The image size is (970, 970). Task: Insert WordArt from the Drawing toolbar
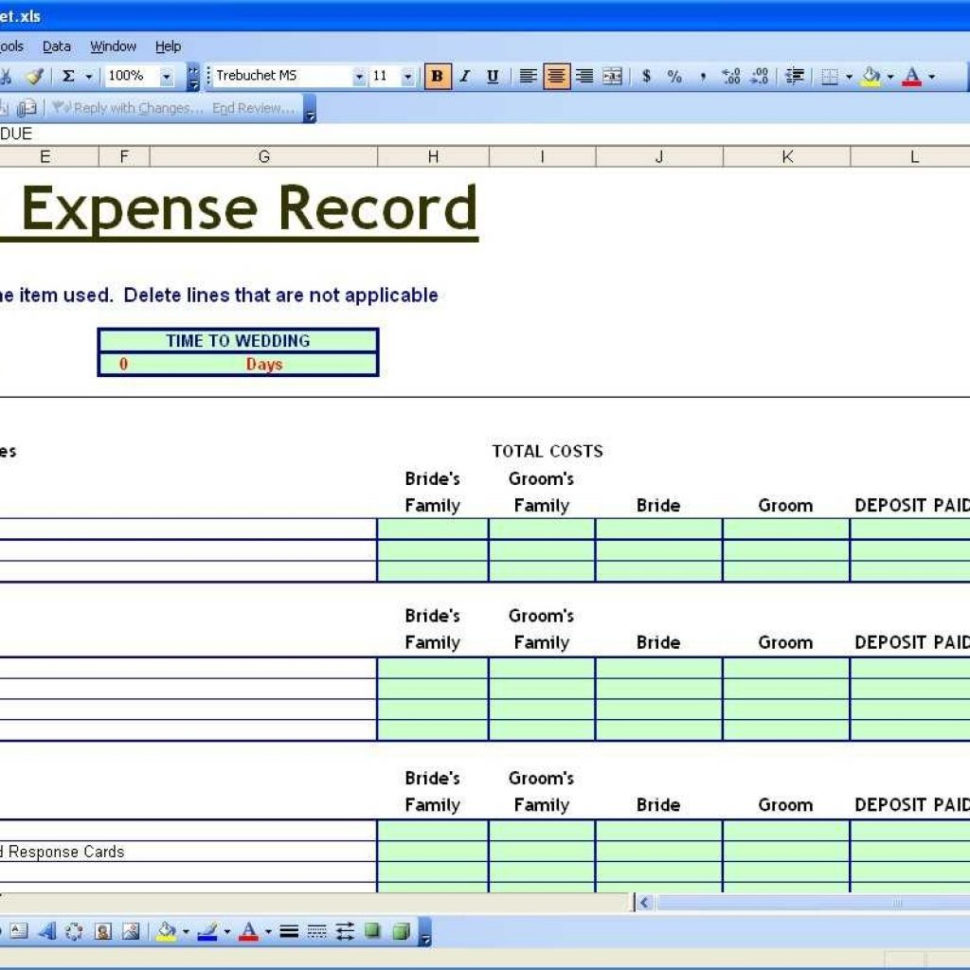click(47, 932)
